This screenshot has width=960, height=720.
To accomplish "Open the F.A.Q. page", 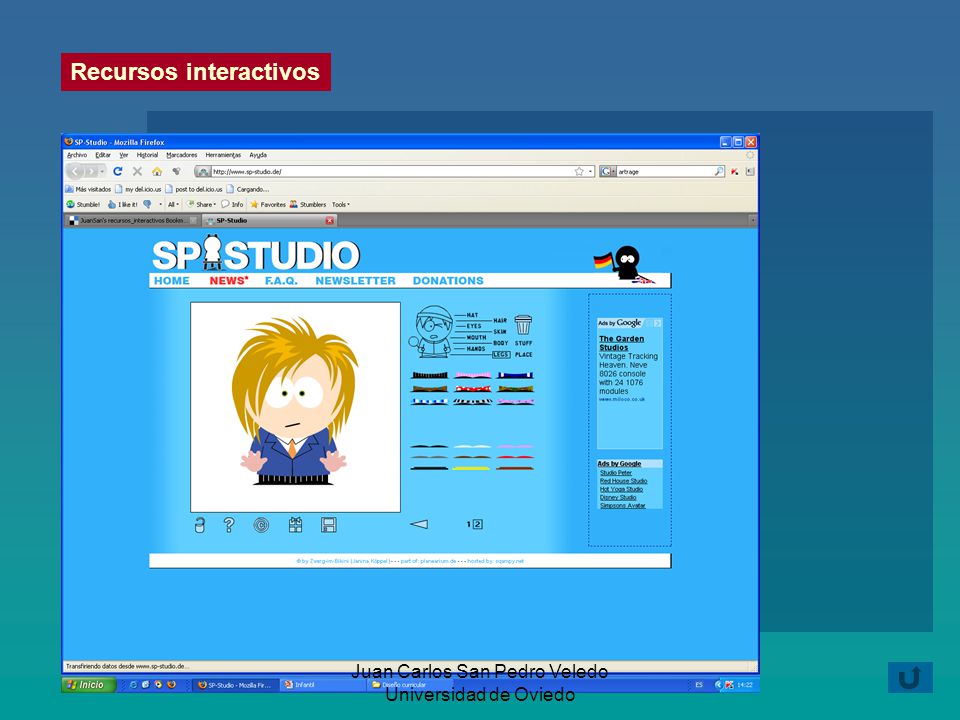I will click(x=281, y=280).
